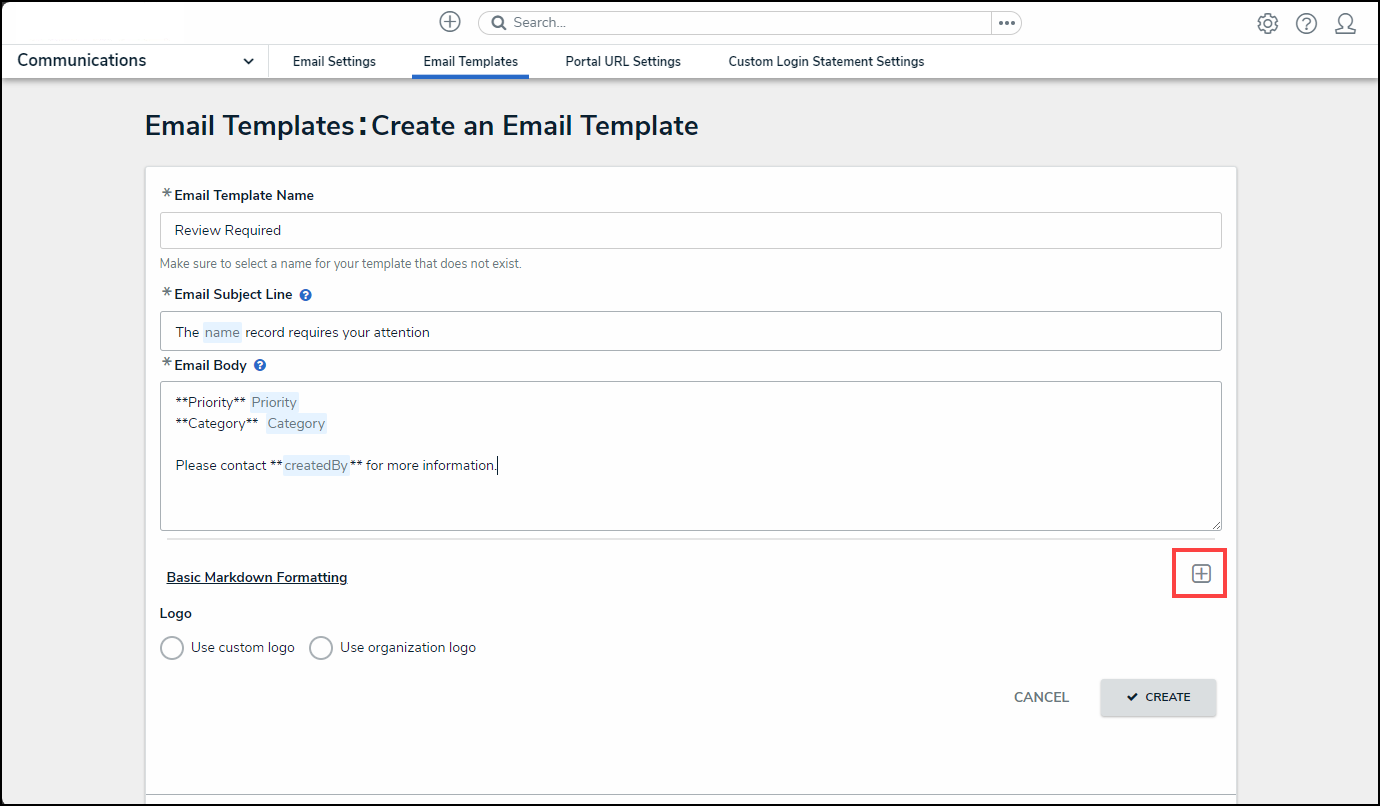
Task: Click the search bar ellipsis options icon
Action: [x=1006, y=23]
